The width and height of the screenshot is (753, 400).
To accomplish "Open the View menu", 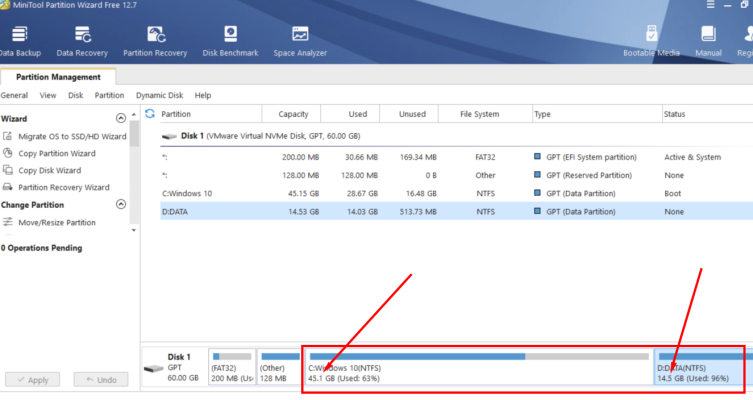I will 48,95.
